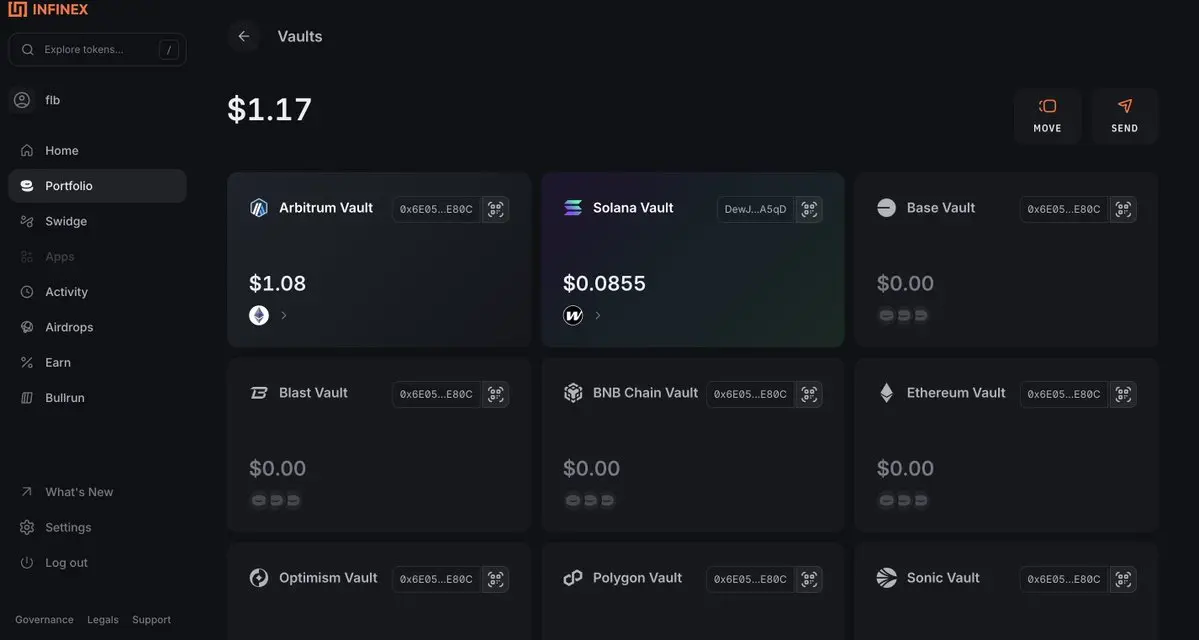This screenshot has height=640, width=1199.
Task: Click the Polygon chain logo
Action: [x=573, y=578]
